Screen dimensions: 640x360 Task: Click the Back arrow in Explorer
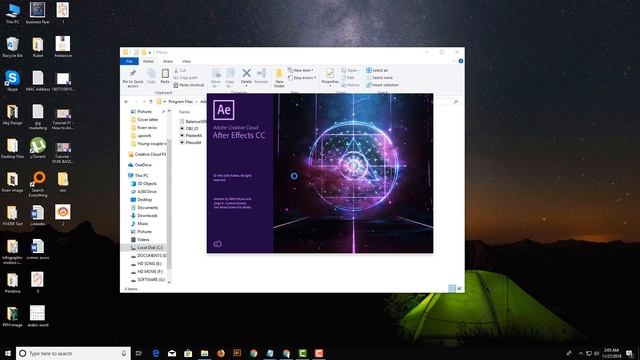pos(126,102)
